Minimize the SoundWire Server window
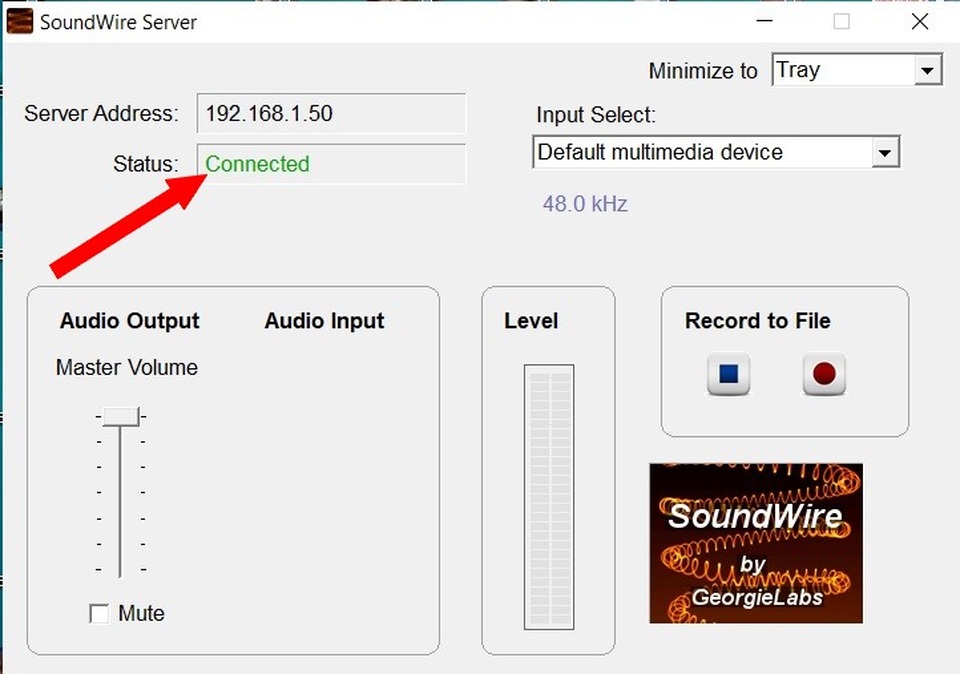The height and width of the screenshot is (674, 960). click(x=764, y=21)
